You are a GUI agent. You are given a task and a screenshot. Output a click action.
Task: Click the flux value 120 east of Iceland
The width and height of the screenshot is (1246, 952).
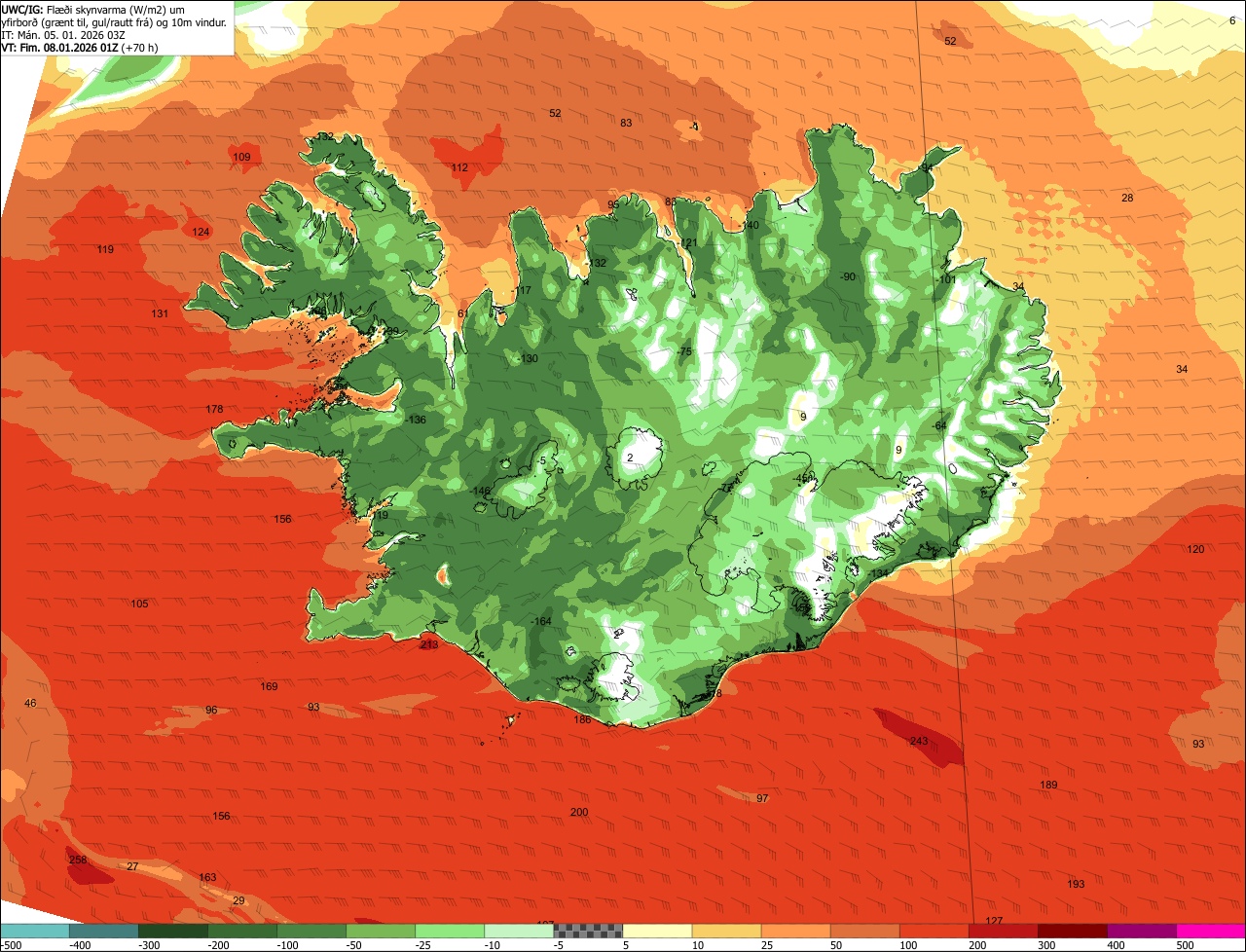tap(1195, 549)
